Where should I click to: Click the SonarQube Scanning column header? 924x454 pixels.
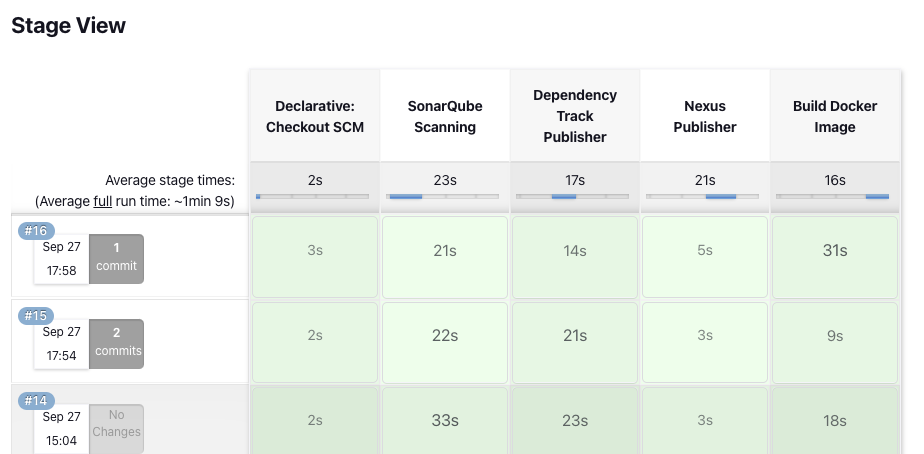coord(445,116)
